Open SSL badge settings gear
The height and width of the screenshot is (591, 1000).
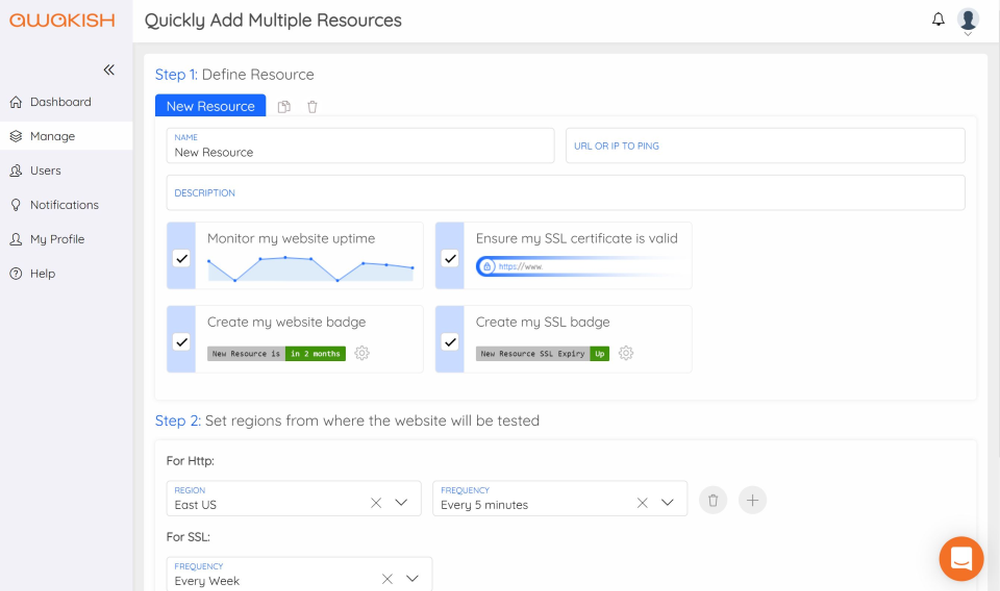point(626,353)
